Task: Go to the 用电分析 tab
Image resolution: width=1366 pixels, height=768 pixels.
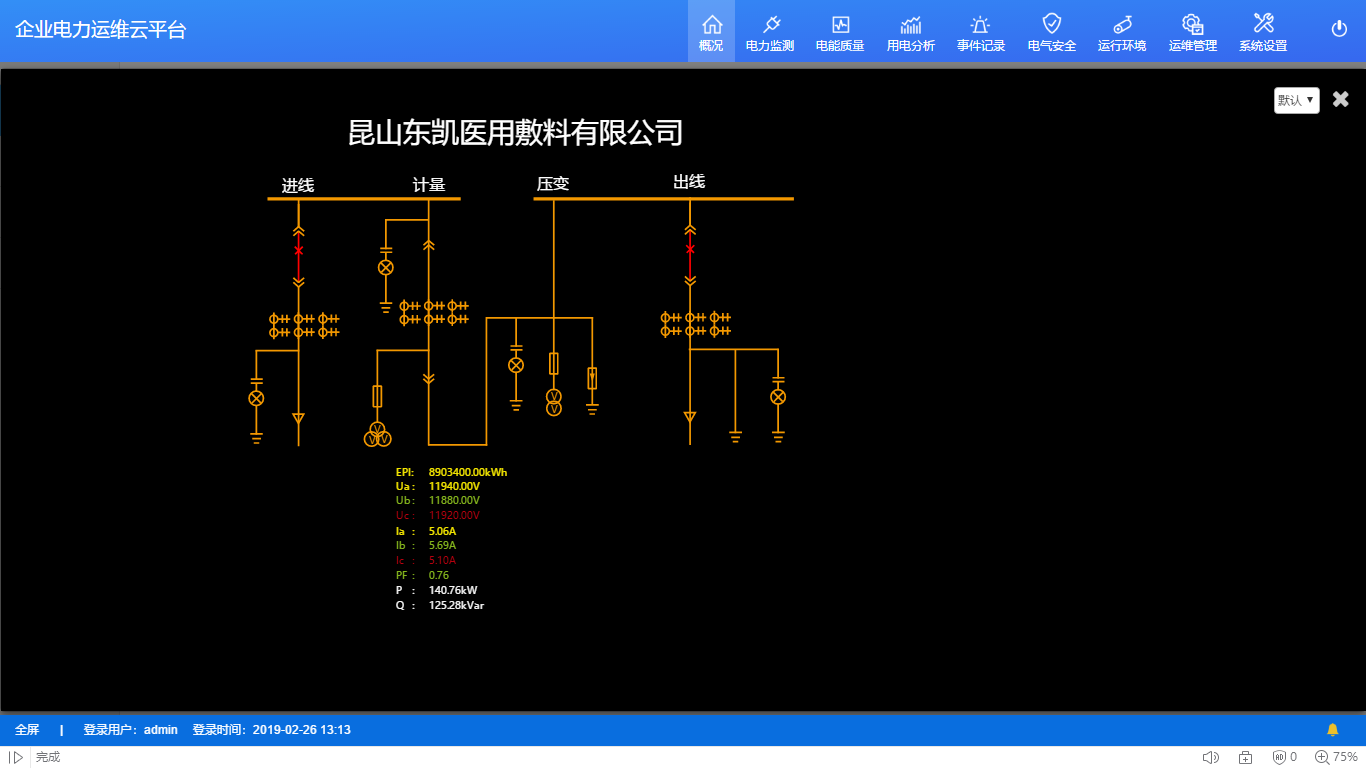Action: [911, 31]
